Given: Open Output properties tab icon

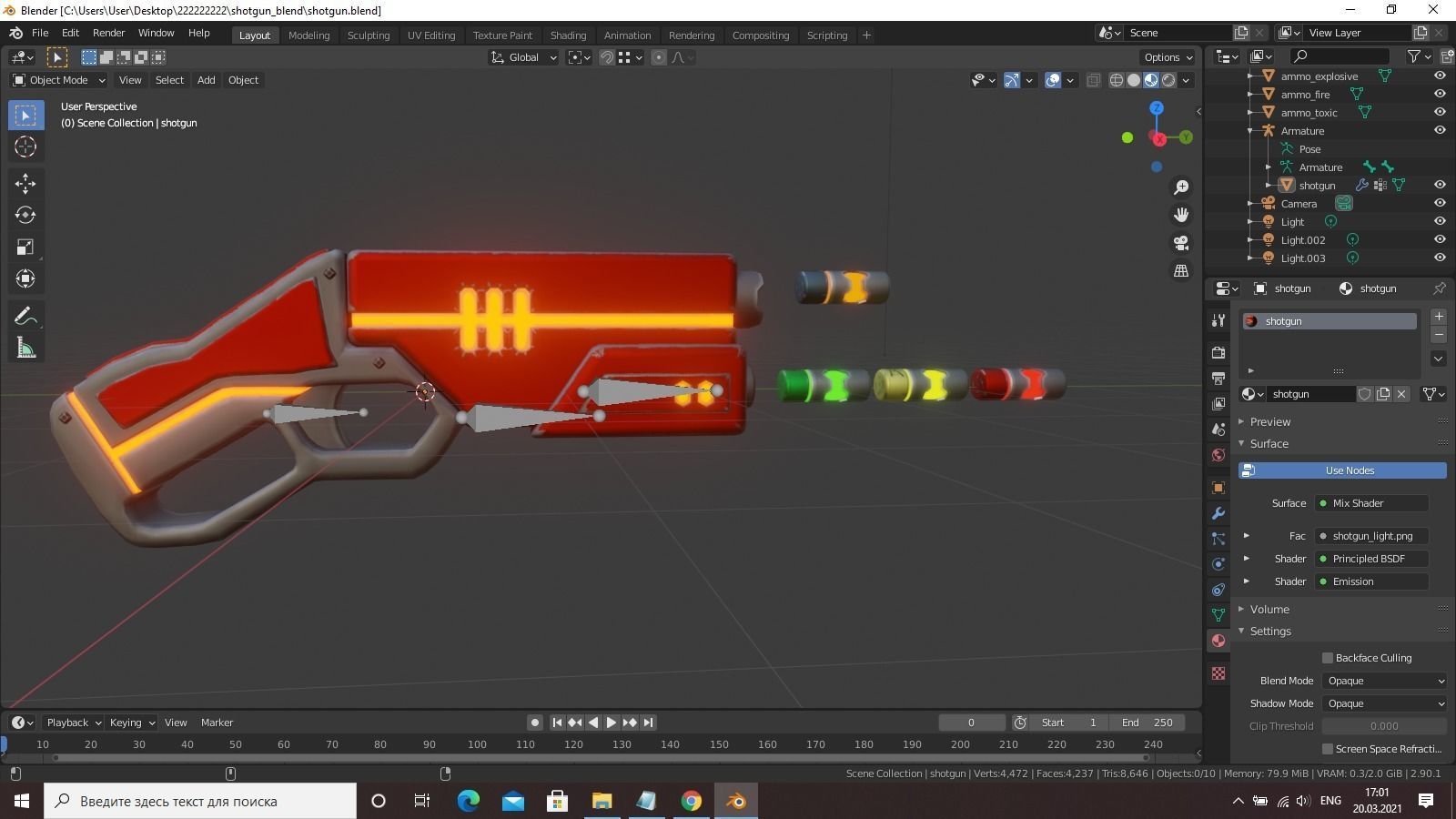Looking at the screenshot, I should [1218, 378].
